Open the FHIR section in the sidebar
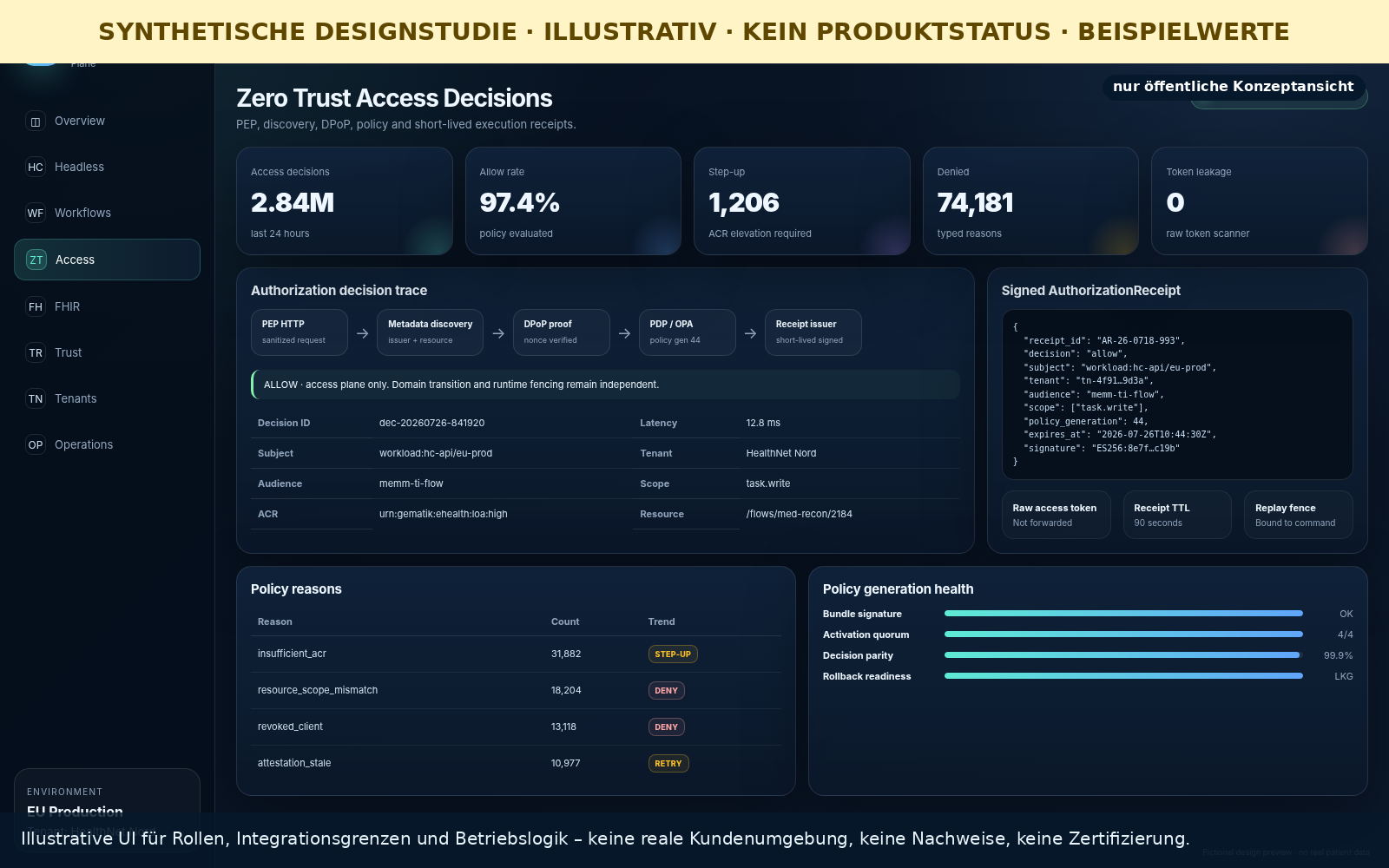 click(107, 306)
